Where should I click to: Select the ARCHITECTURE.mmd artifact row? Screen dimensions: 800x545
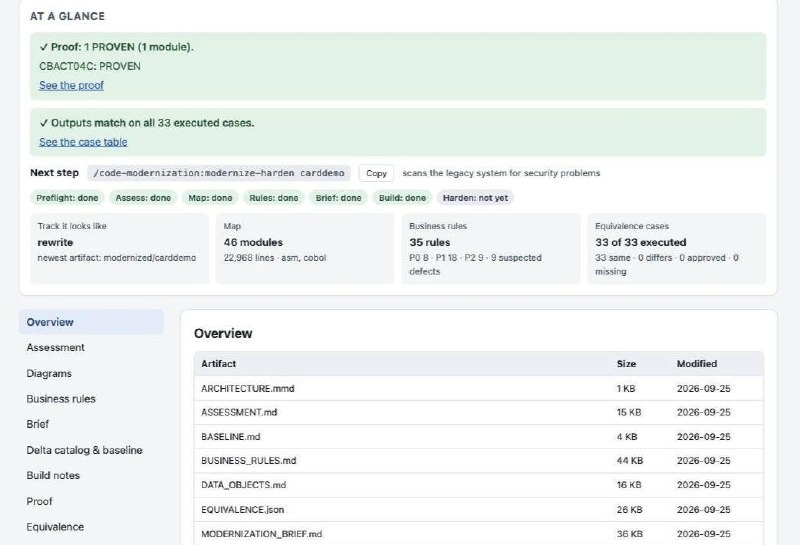pyautogui.click(x=479, y=388)
